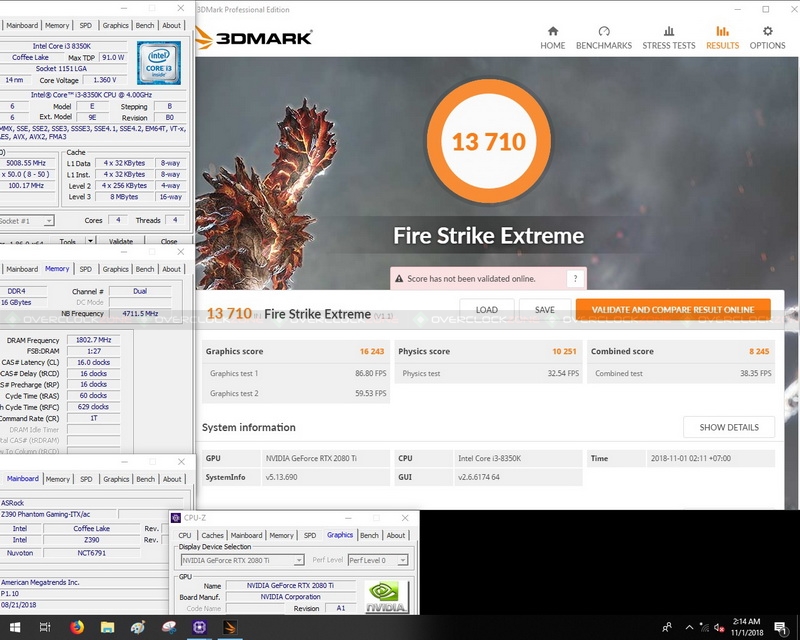The image size is (800, 640).
Task: Show hidden system tray icons
Action: click(689, 627)
